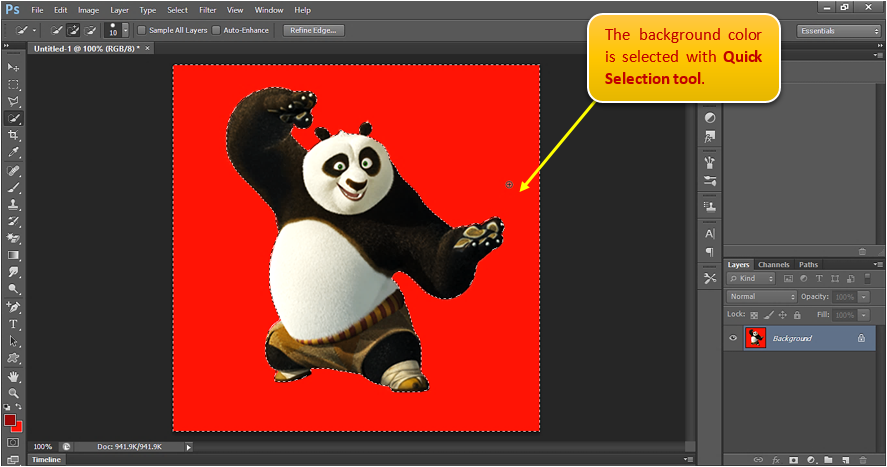887x467 pixels.
Task: Select the Horizontal Type tool
Action: pos(13,324)
